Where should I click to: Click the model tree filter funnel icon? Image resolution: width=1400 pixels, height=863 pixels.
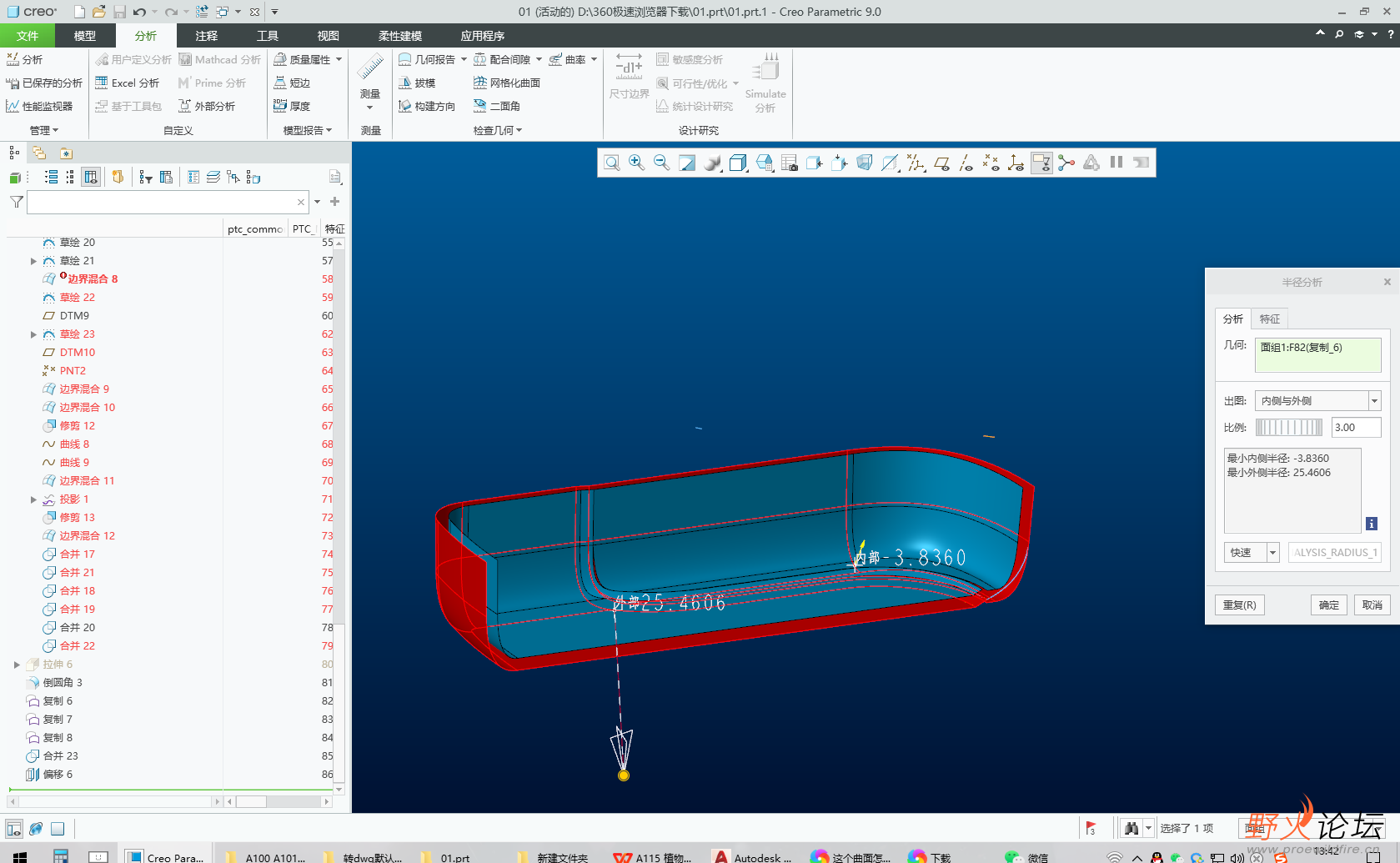[x=17, y=202]
